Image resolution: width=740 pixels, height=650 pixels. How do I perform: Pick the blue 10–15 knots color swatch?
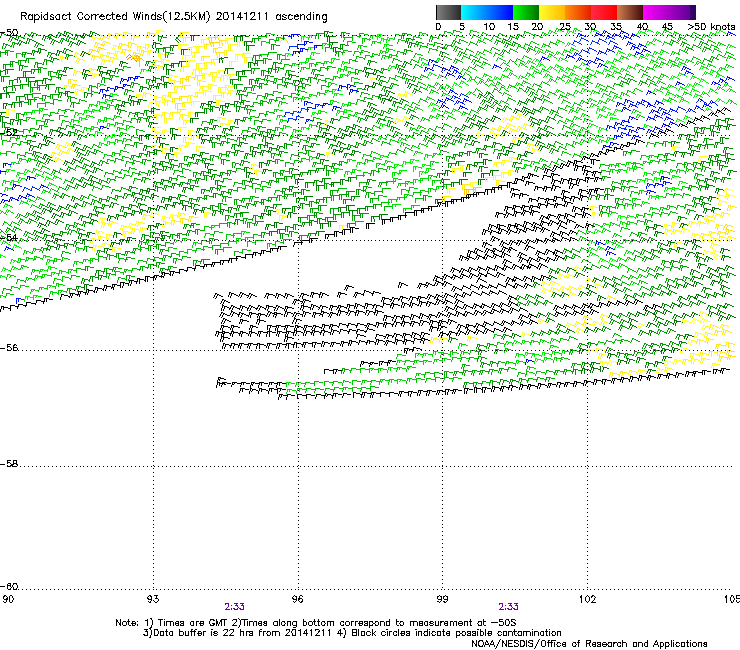point(500,12)
